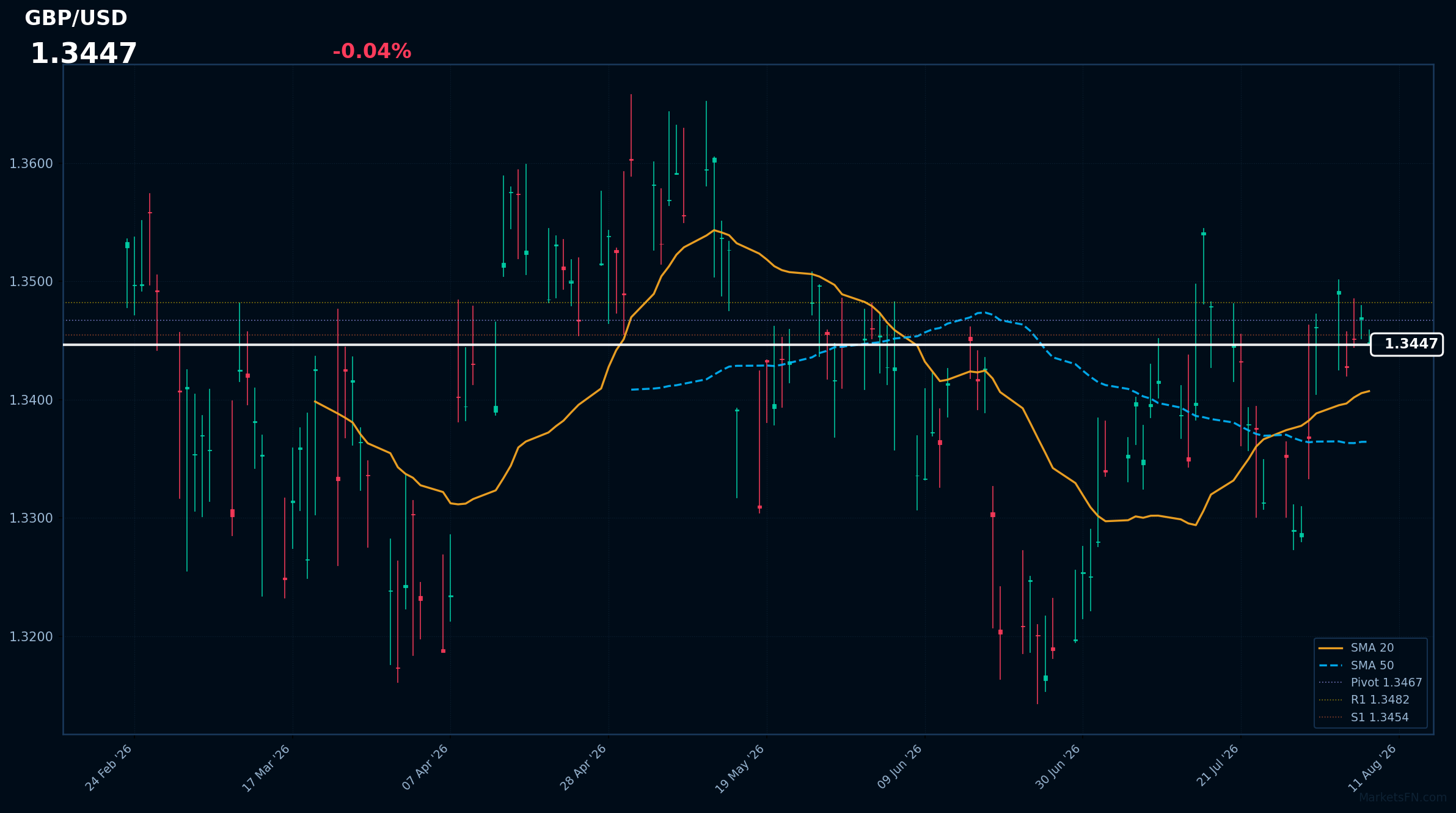Click the 1.3600 y-axis label
The height and width of the screenshot is (813, 1456).
[31, 164]
